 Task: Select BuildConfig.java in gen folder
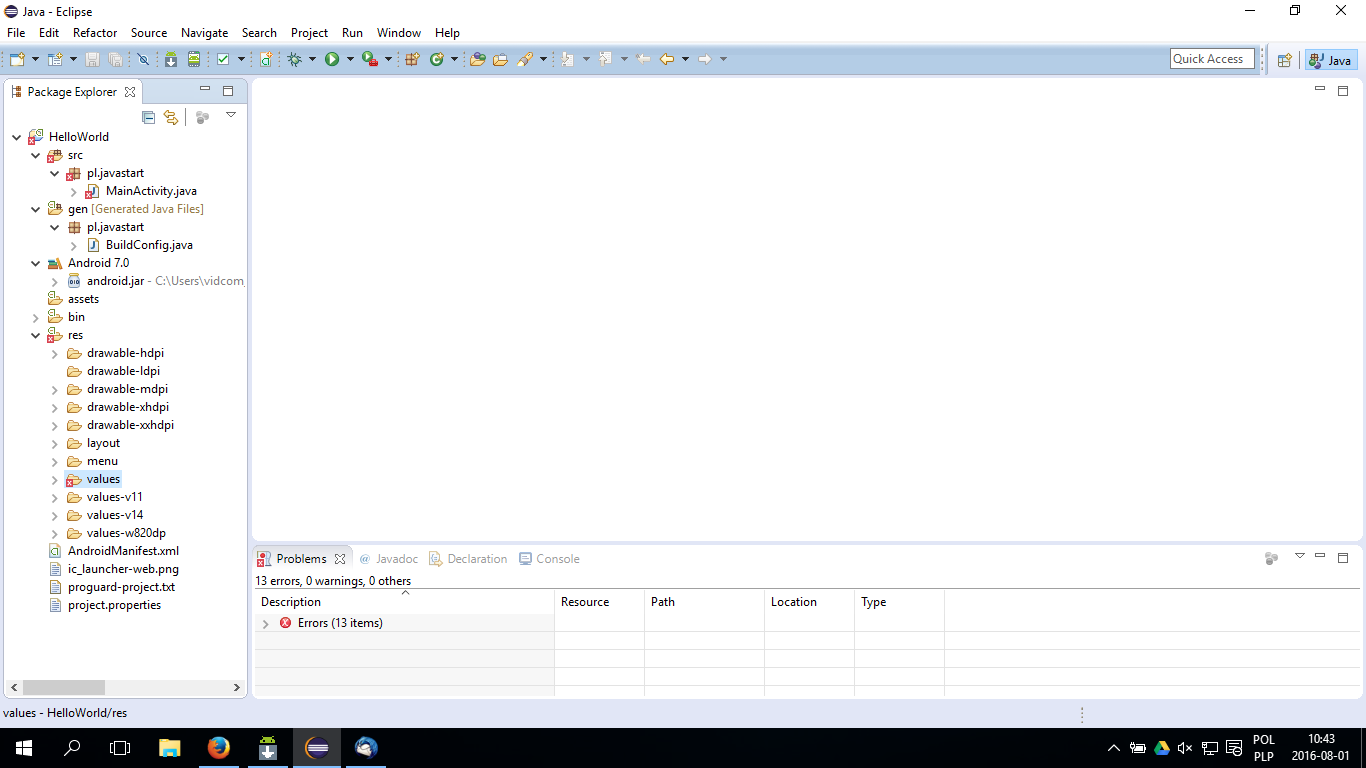click(x=140, y=245)
